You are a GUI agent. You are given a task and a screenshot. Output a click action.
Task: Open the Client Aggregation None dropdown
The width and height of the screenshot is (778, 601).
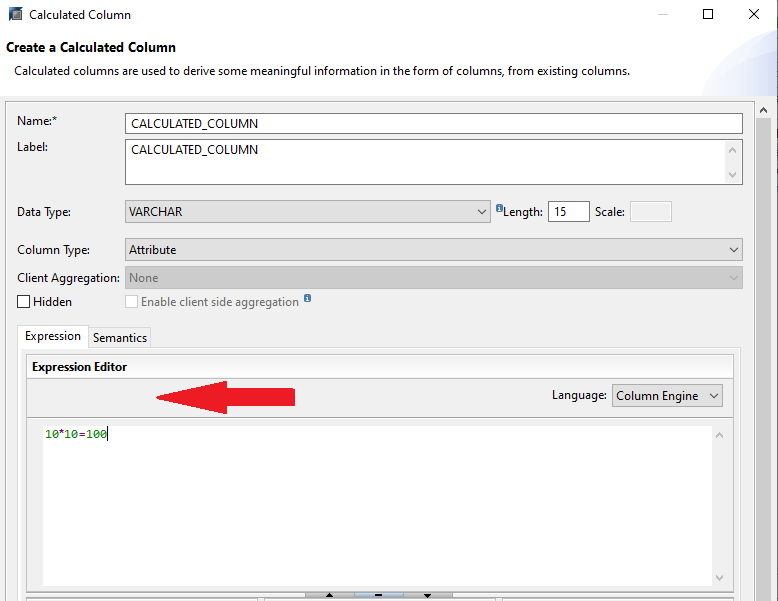(x=434, y=278)
